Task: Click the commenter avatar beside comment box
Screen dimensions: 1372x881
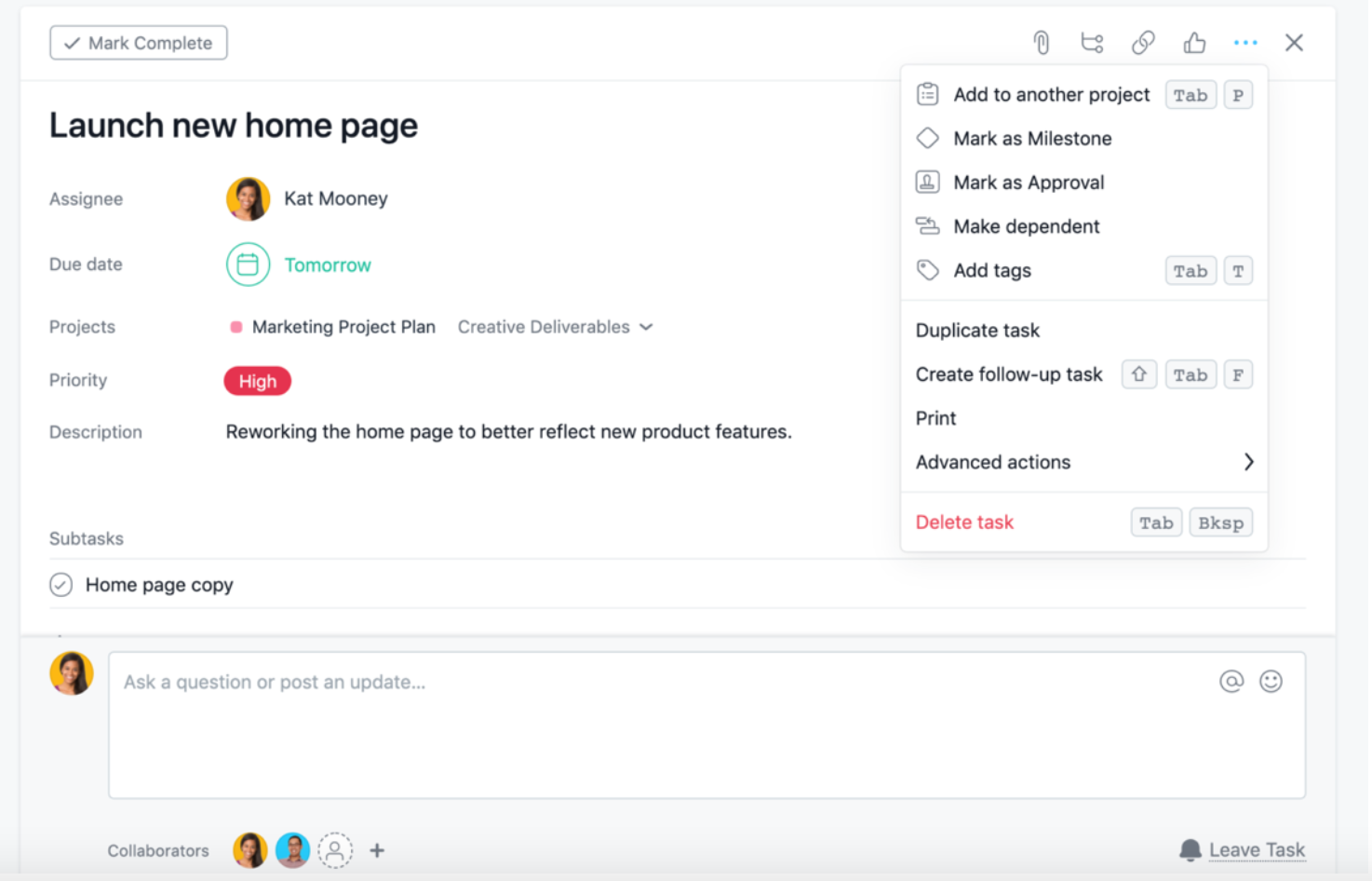Action: tap(72, 673)
